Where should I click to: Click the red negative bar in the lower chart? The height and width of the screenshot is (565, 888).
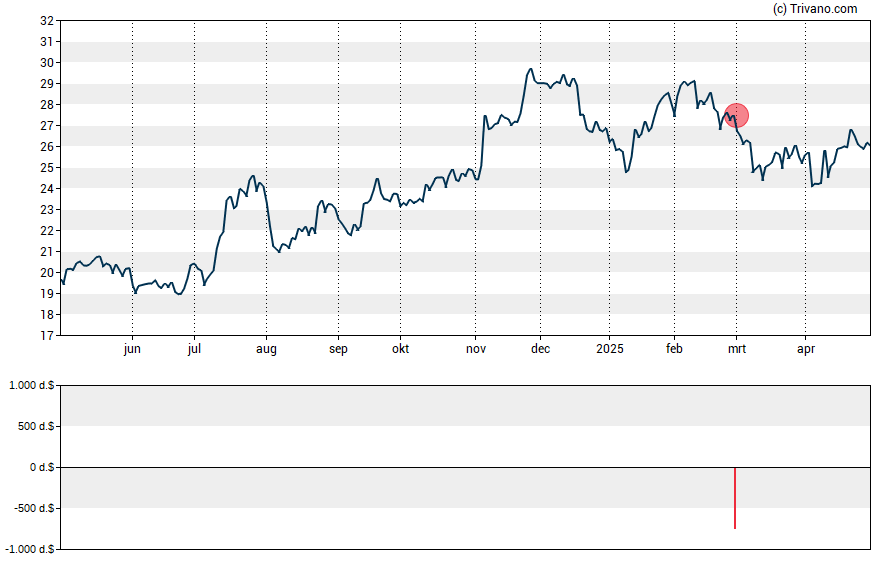pos(735,498)
